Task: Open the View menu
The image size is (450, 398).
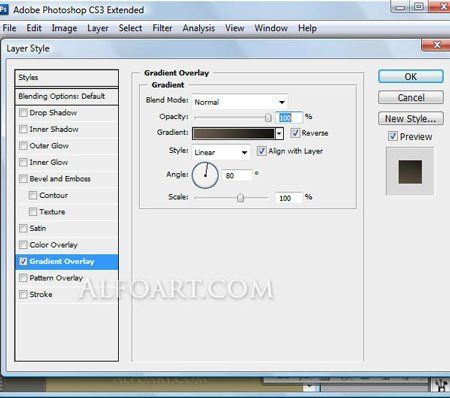Action: coord(235,28)
